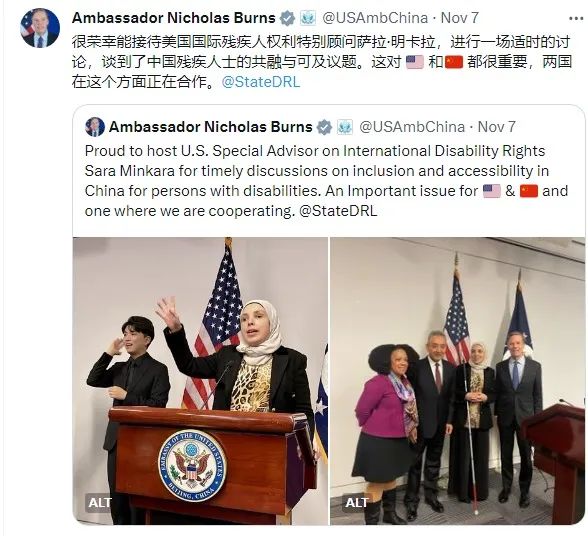The width and height of the screenshot is (588, 536).
Task: Open the main tweet author's profile avatar
Action: (x=40, y=28)
